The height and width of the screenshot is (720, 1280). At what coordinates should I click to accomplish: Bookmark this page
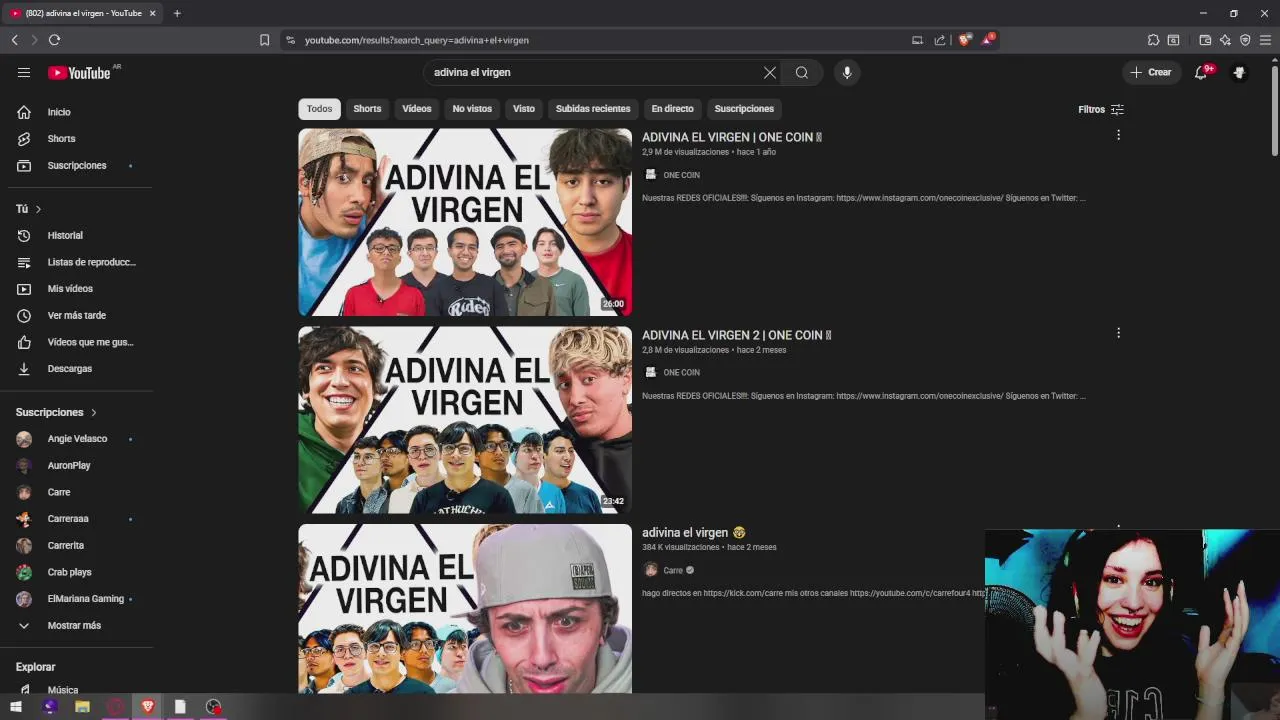(x=264, y=40)
